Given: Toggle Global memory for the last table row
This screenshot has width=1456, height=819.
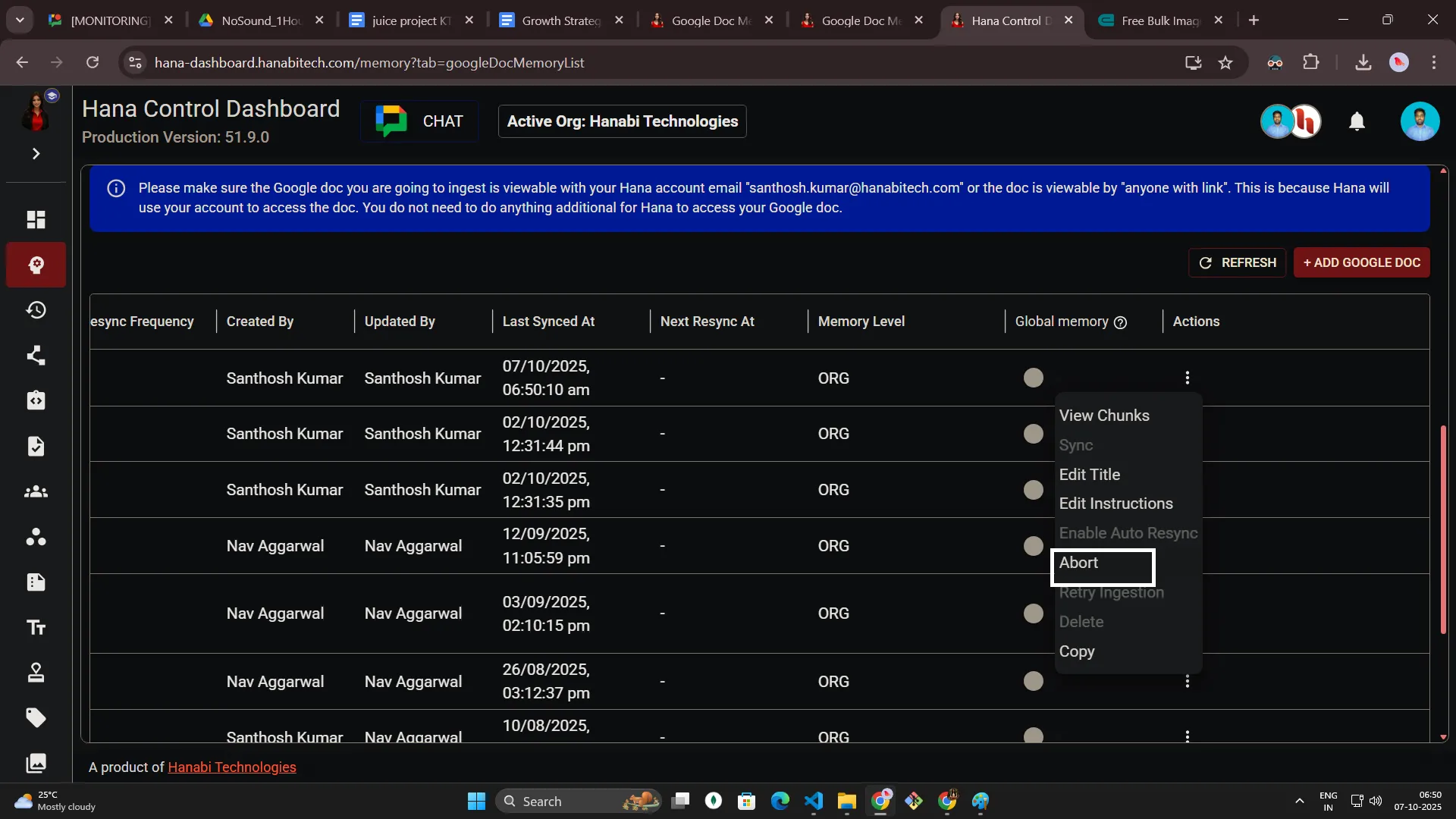Looking at the screenshot, I should [x=1033, y=734].
